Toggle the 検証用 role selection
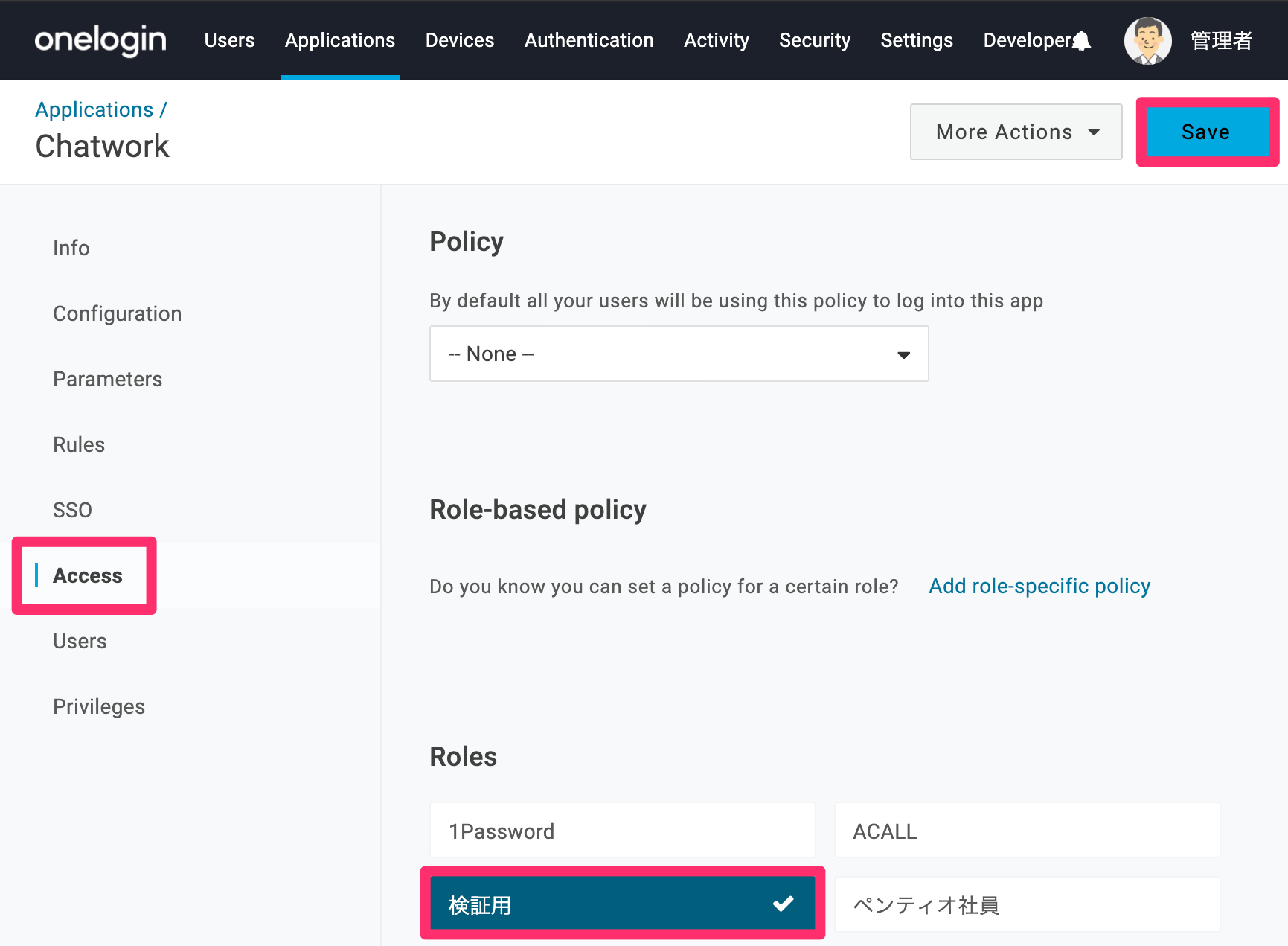The height and width of the screenshot is (946, 1288). click(623, 904)
